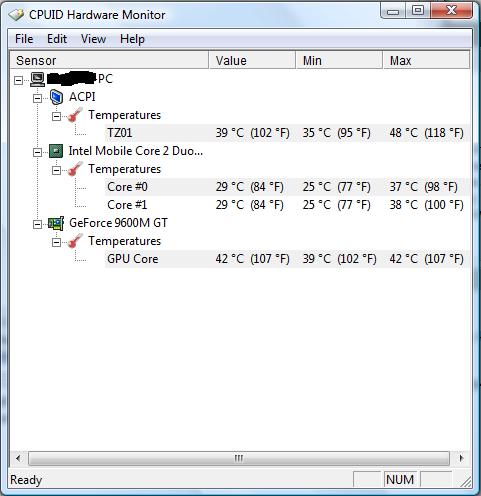Click Core #0 max value 37 °C (98 °F)

(x=424, y=187)
